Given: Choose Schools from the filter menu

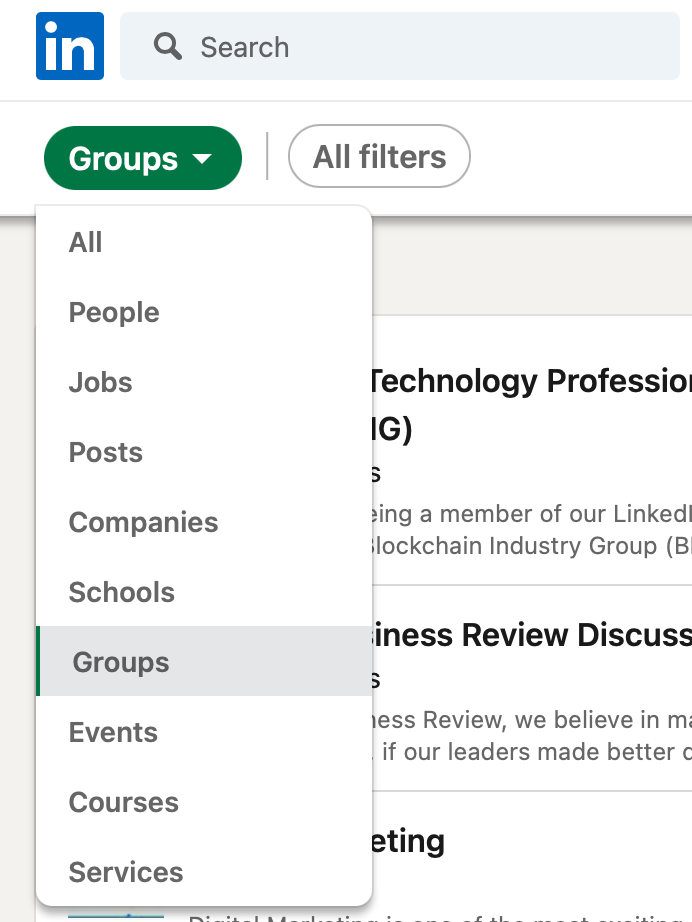Looking at the screenshot, I should (x=122, y=592).
